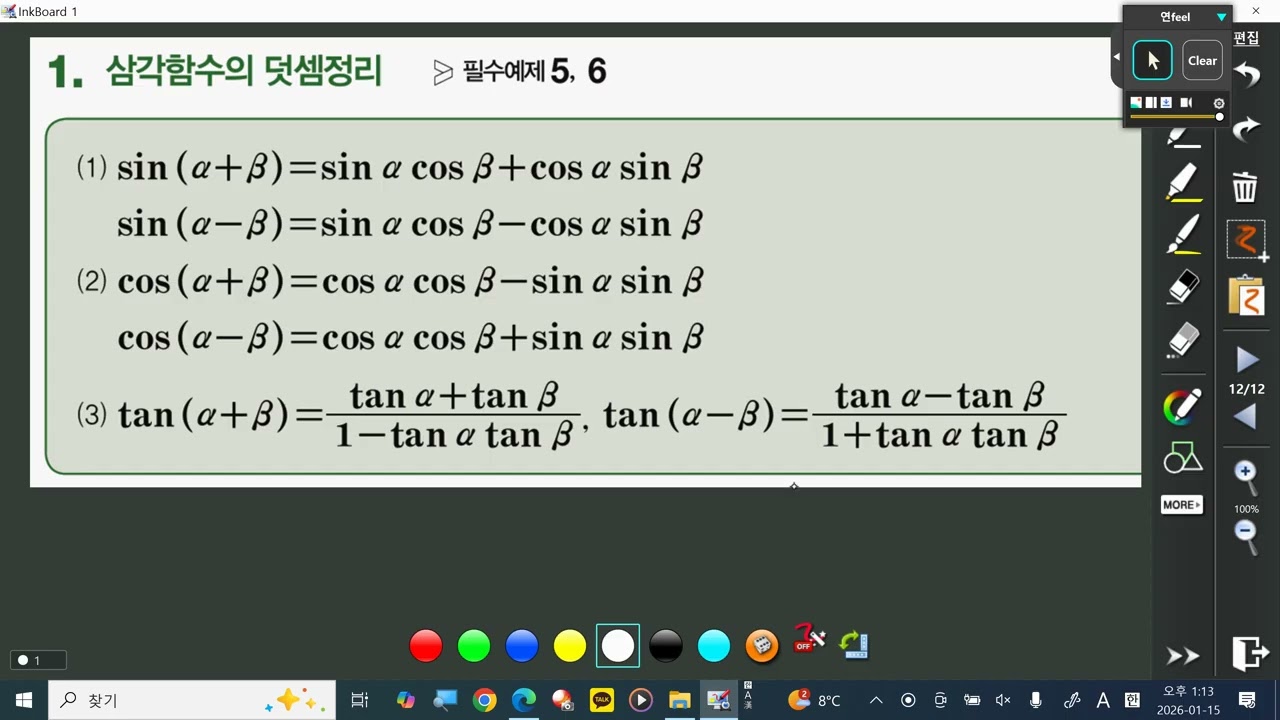The height and width of the screenshot is (720, 1280).
Task: Open Task View on the taskbar
Action: click(360, 700)
